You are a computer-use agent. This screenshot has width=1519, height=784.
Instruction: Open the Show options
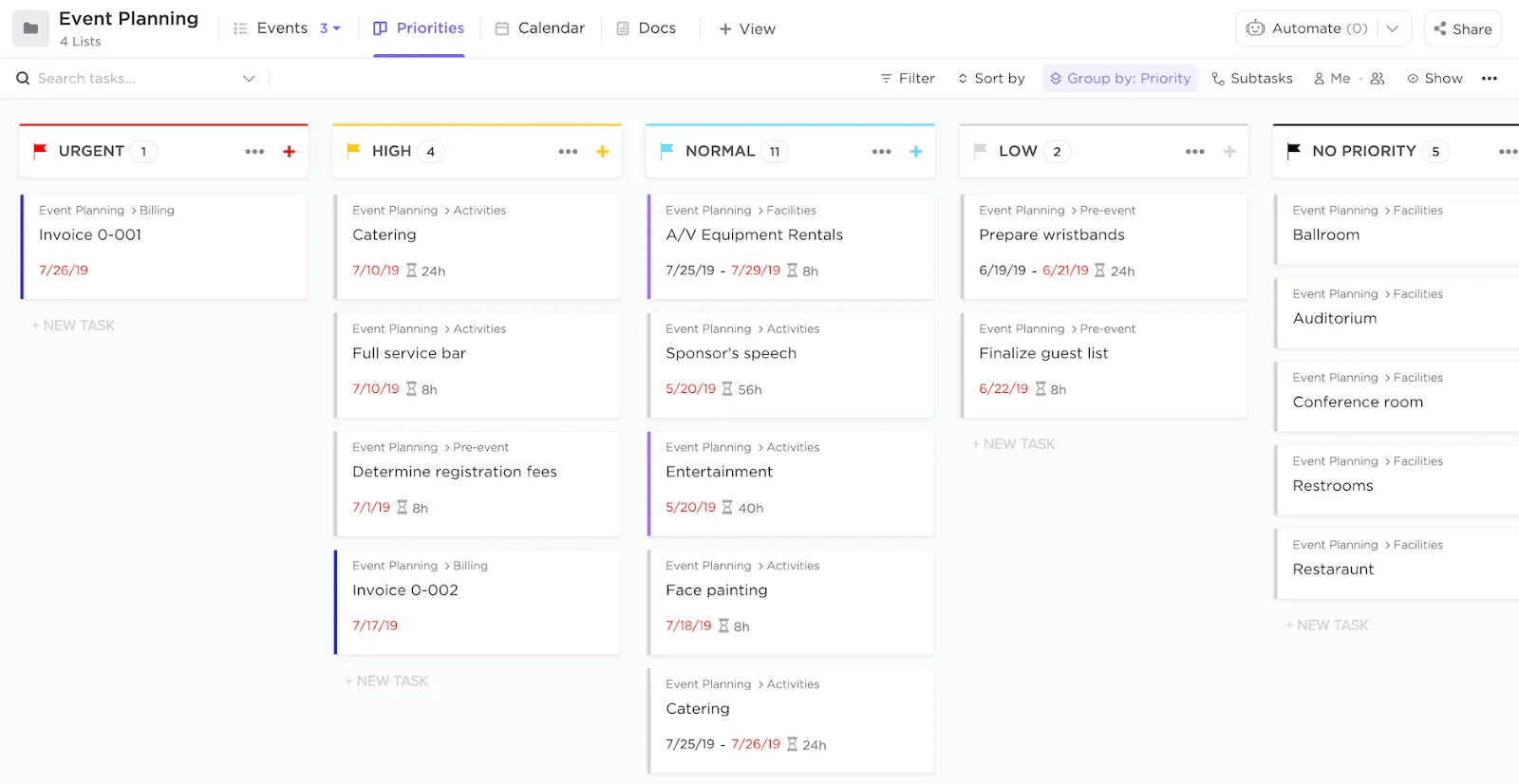coord(1435,79)
